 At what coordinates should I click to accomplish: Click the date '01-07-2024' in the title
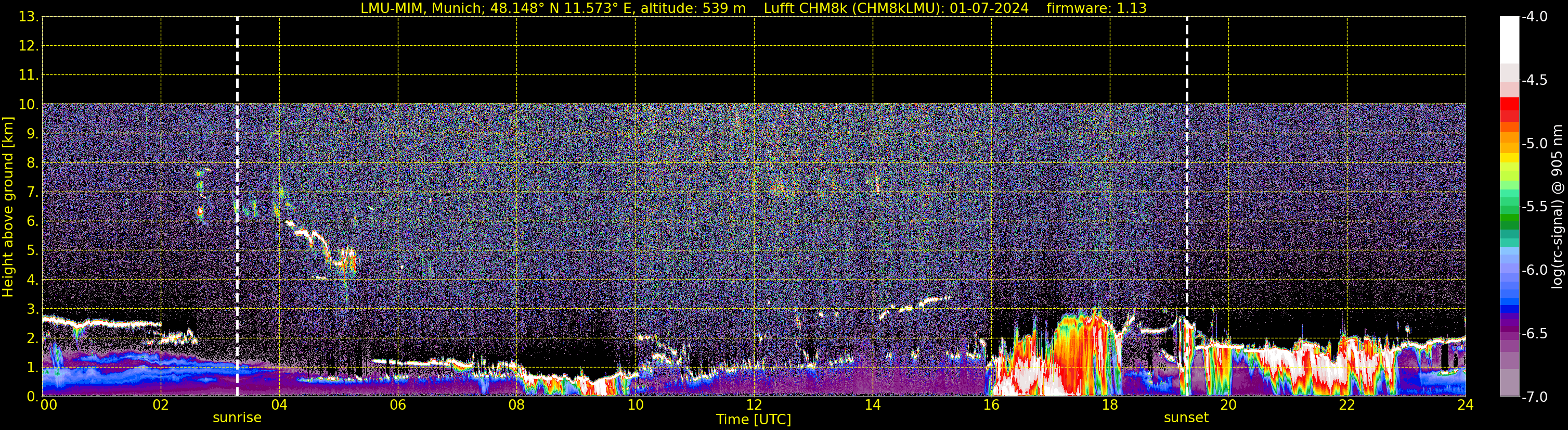(x=989, y=8)
